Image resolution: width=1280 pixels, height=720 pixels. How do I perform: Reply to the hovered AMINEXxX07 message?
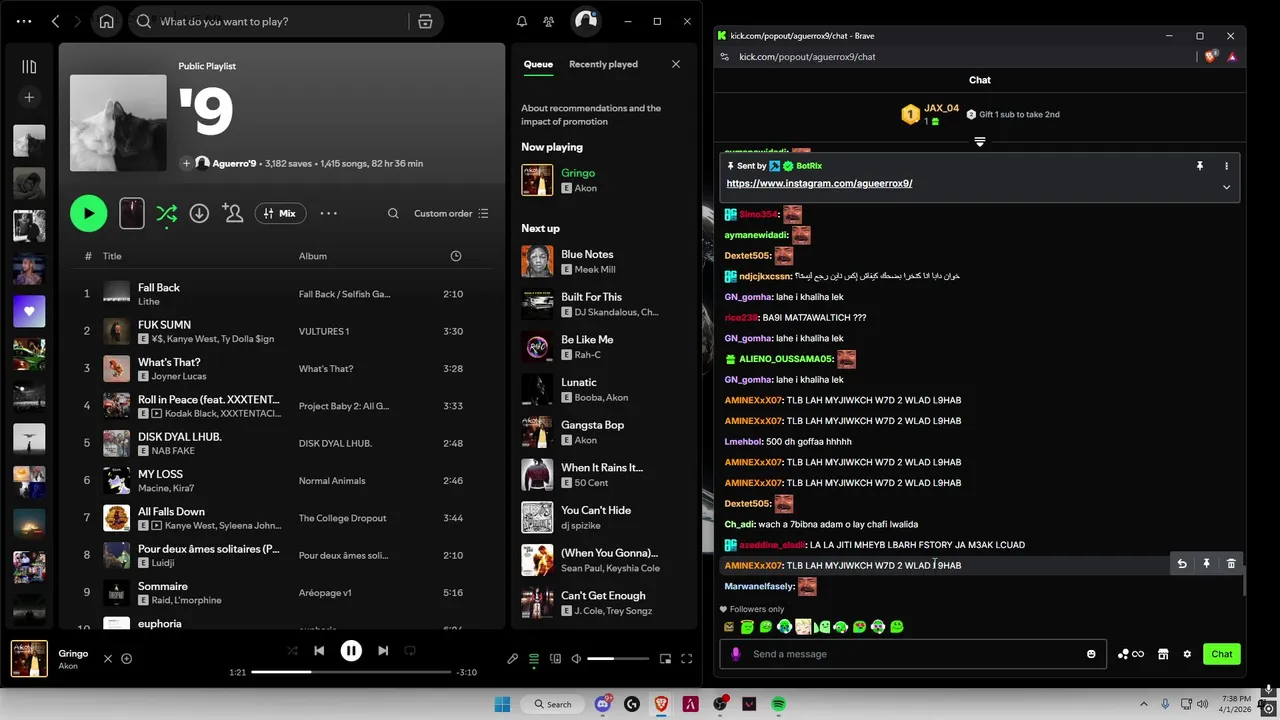tap(1182, 564)
